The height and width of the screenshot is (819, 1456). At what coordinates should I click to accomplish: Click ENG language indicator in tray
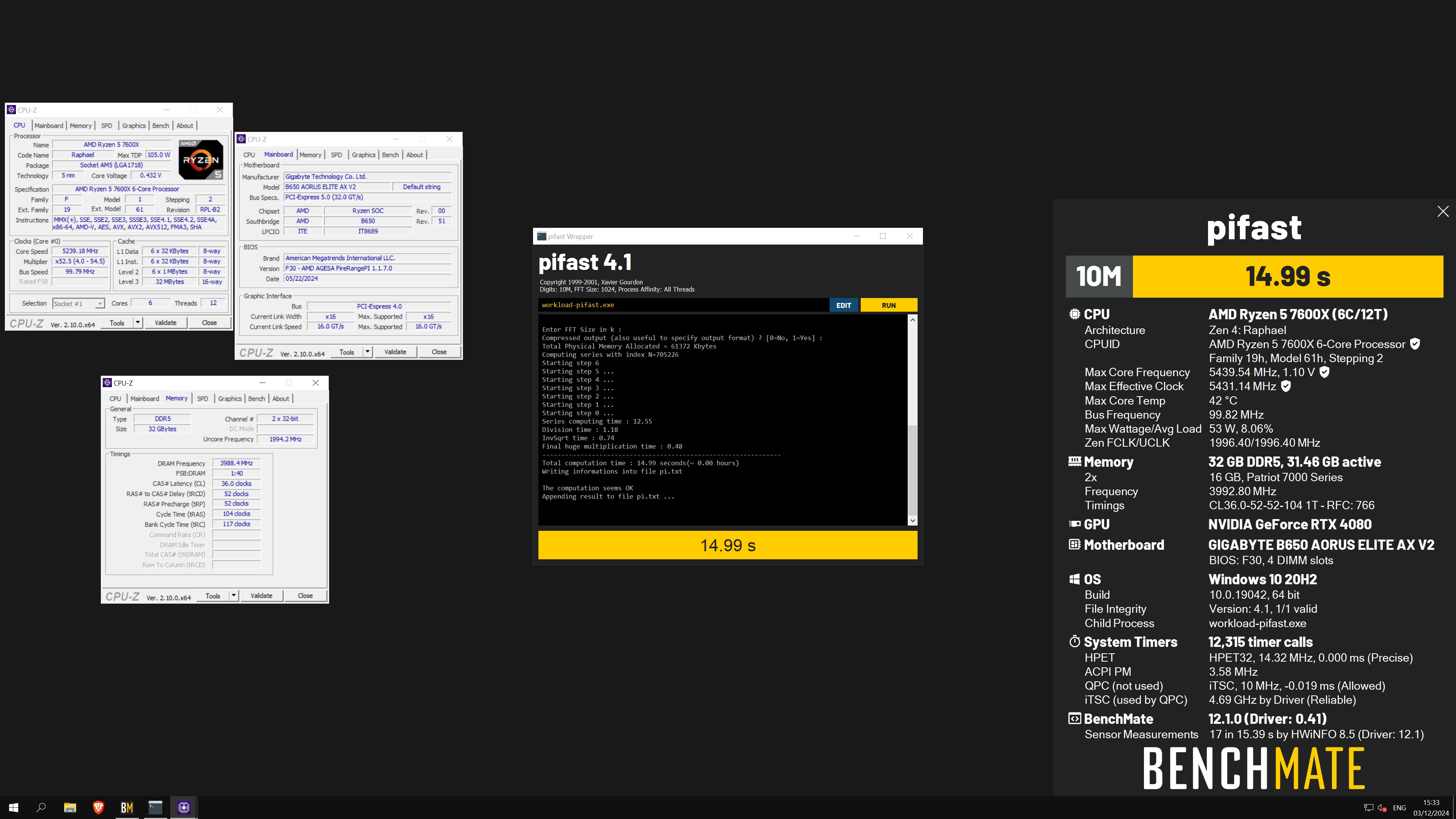tap(1400, 808)
